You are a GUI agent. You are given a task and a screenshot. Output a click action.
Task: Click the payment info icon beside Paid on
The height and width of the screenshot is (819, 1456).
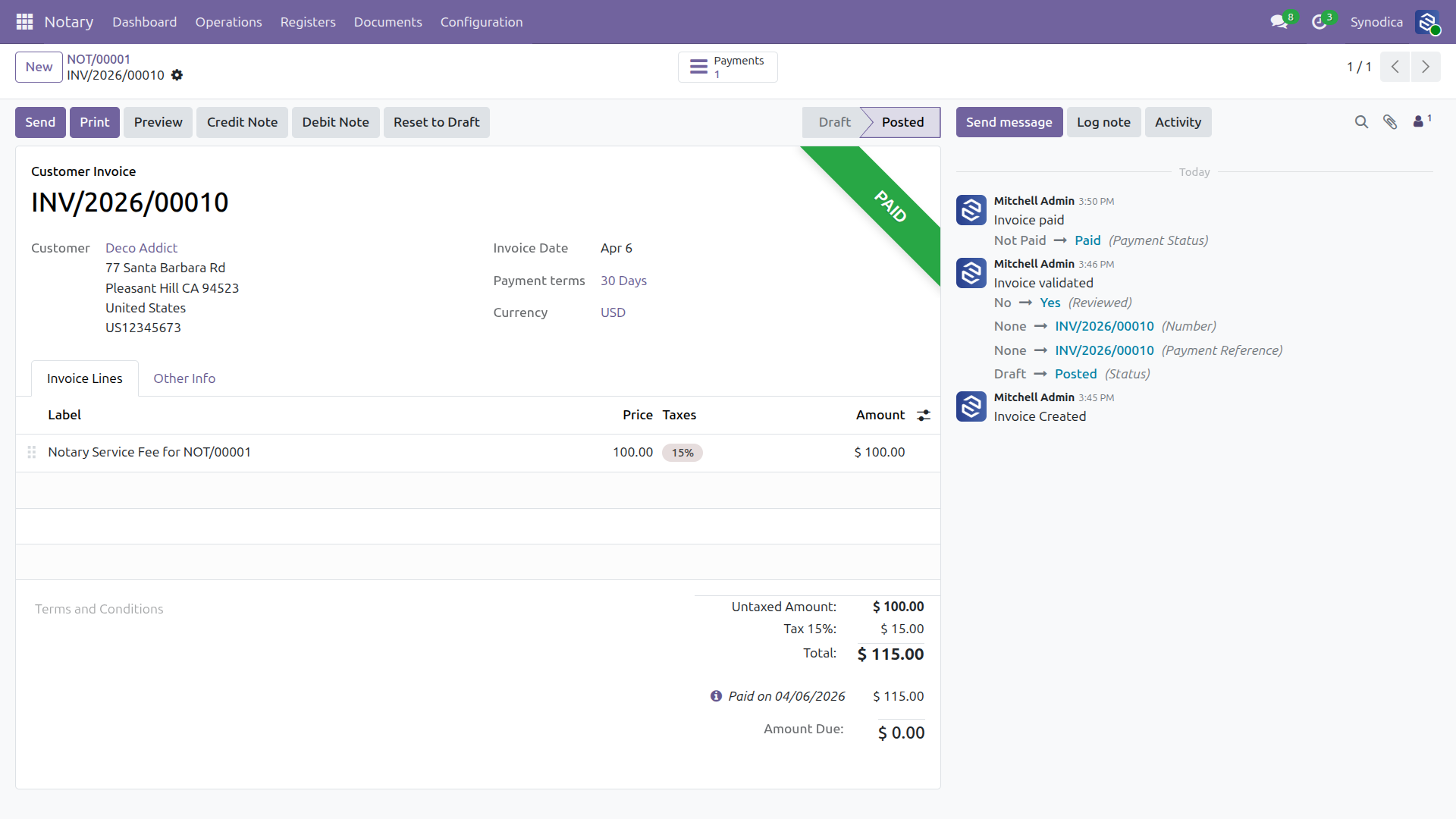pos(716,696)
